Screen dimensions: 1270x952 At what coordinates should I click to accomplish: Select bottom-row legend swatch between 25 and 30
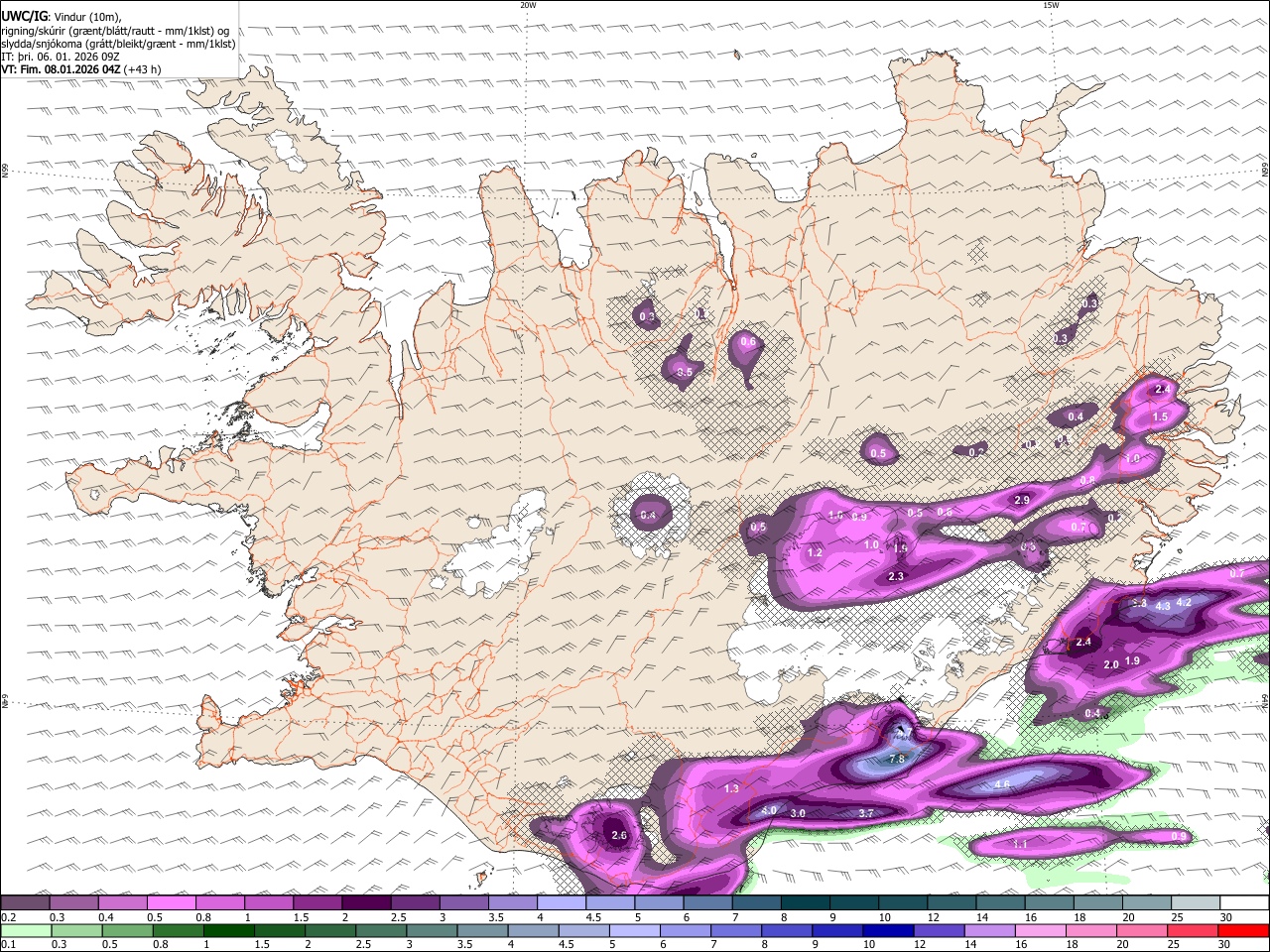[x=1193, y=931]
